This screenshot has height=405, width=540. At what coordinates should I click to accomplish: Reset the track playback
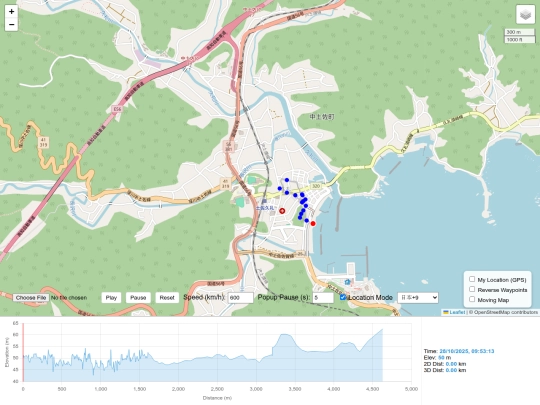click(167, 298)
